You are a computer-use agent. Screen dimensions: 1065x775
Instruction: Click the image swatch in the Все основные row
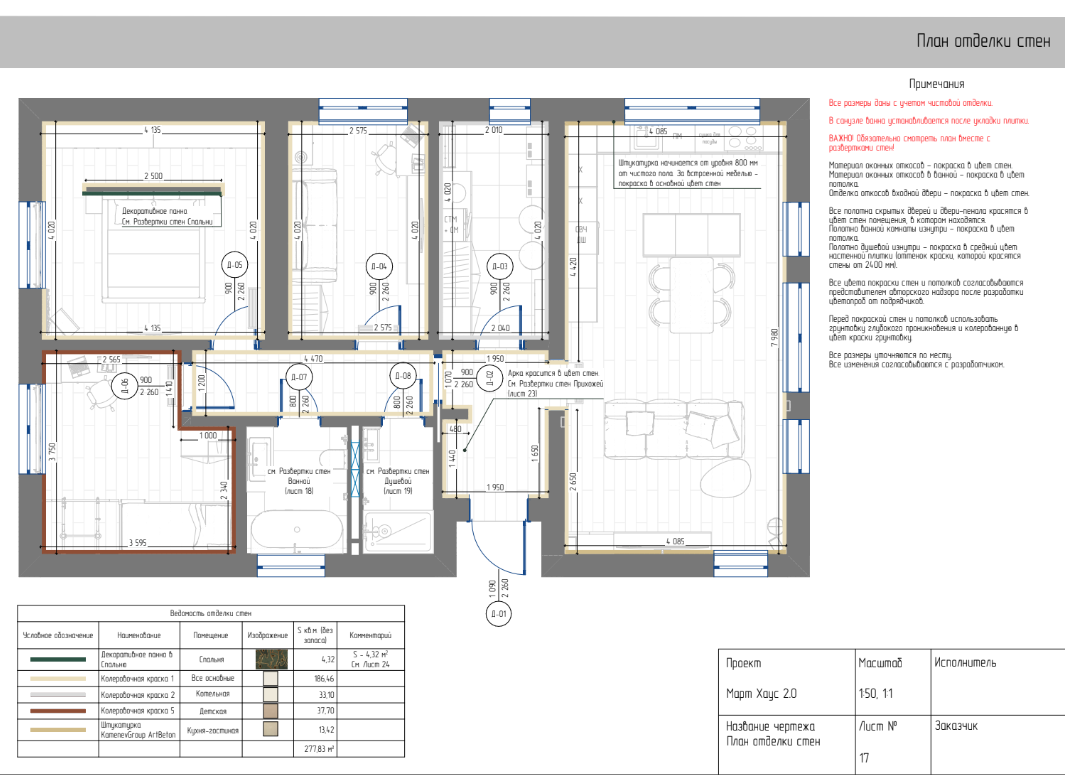[271, 678]
